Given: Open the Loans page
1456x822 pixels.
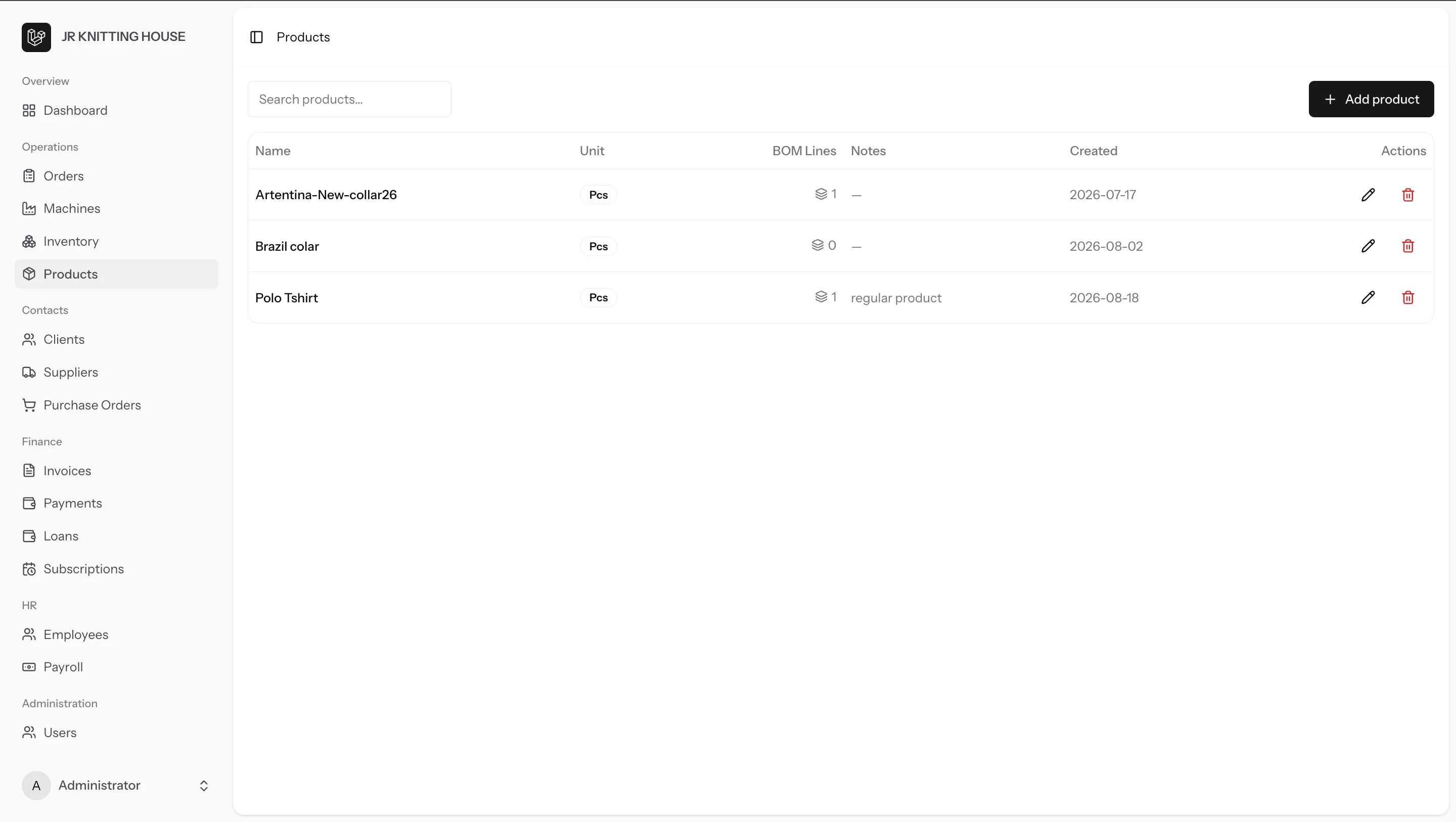Looking at the screenshot, I should pyautogui.click(x=116, y=536).
